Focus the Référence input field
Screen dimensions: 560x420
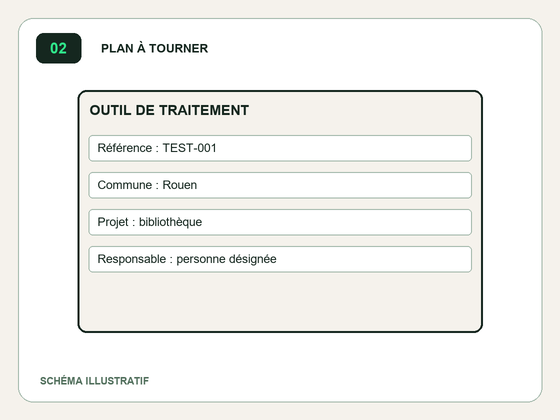click(280, 148)
